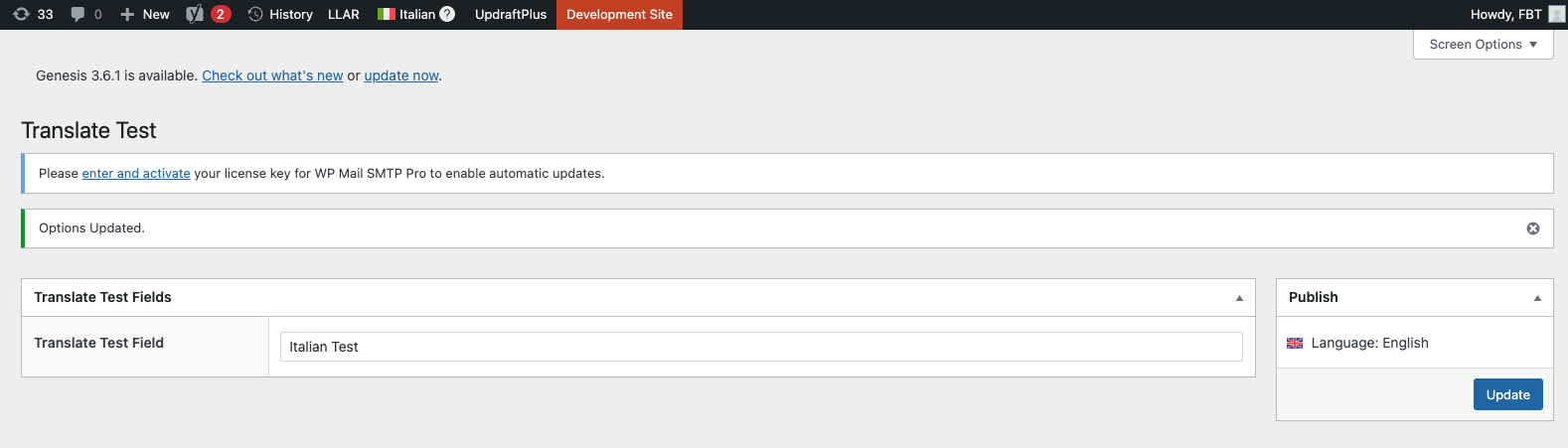Click the plus icon next to New

pos(127,14)
